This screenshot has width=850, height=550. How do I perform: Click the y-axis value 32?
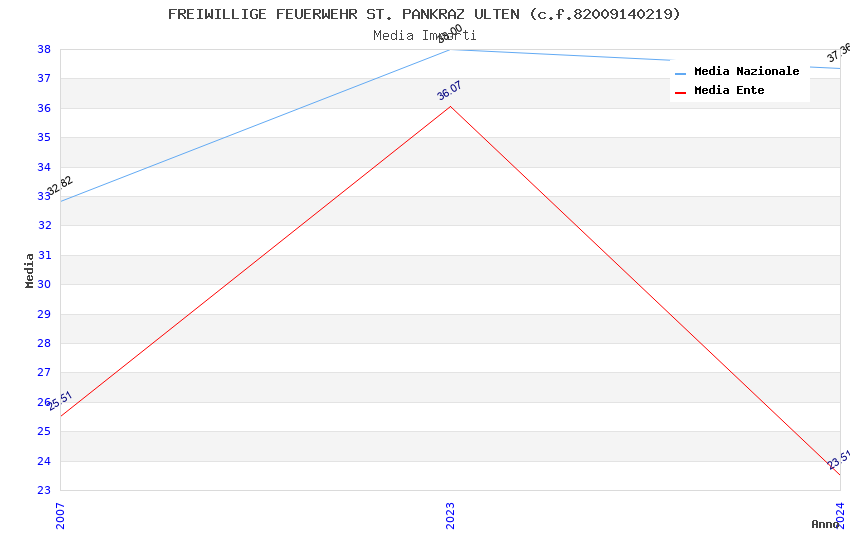tap(44, 225)
